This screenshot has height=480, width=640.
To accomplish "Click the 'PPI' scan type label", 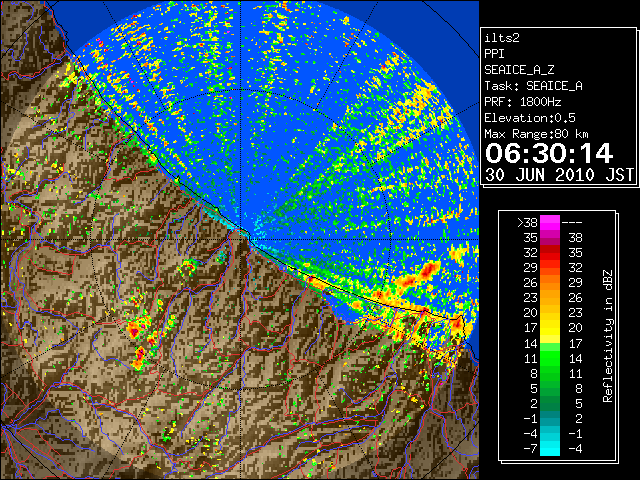I will pos(494,54).
